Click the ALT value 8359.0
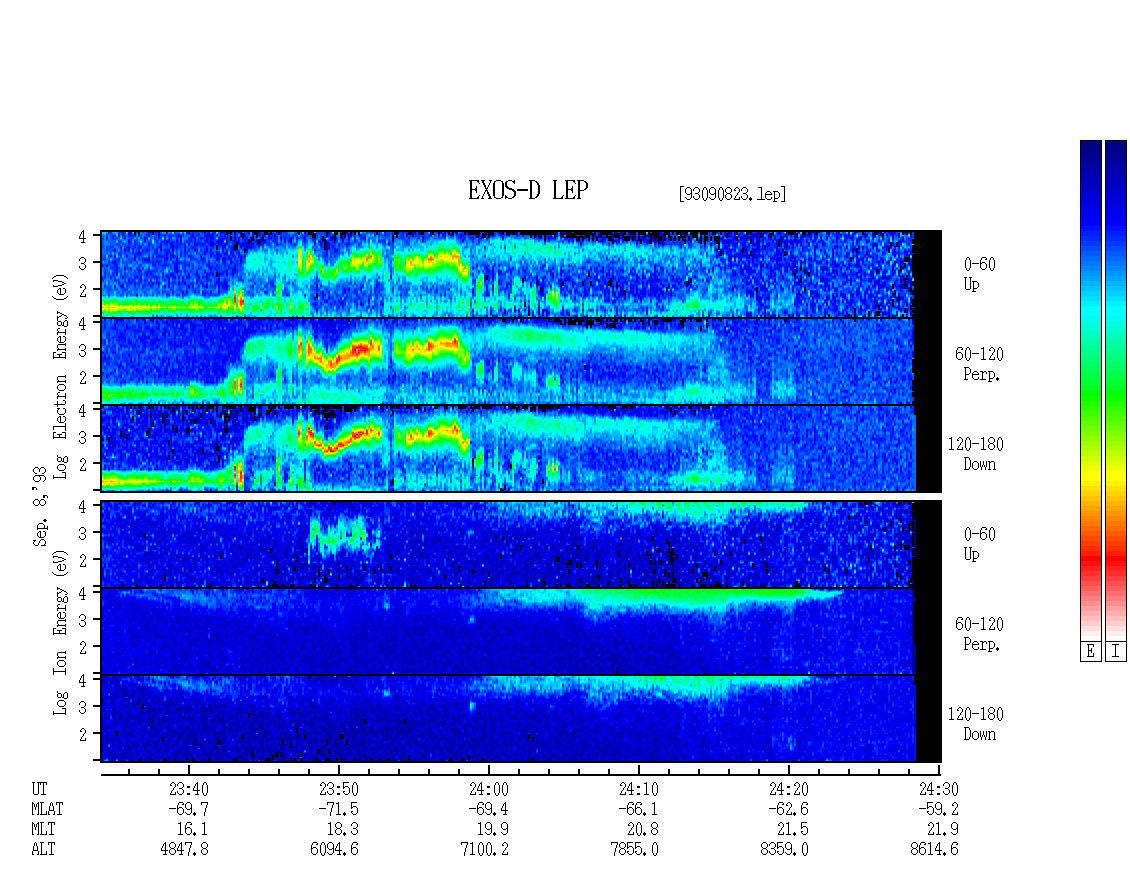1130x875 pixels. tap(784, 850)
